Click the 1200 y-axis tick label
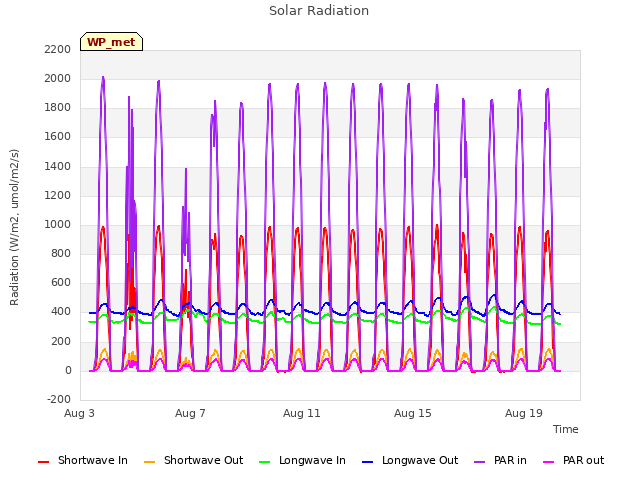Image resolution: width=640 pixels, height=480 pixels. point(58,196)
